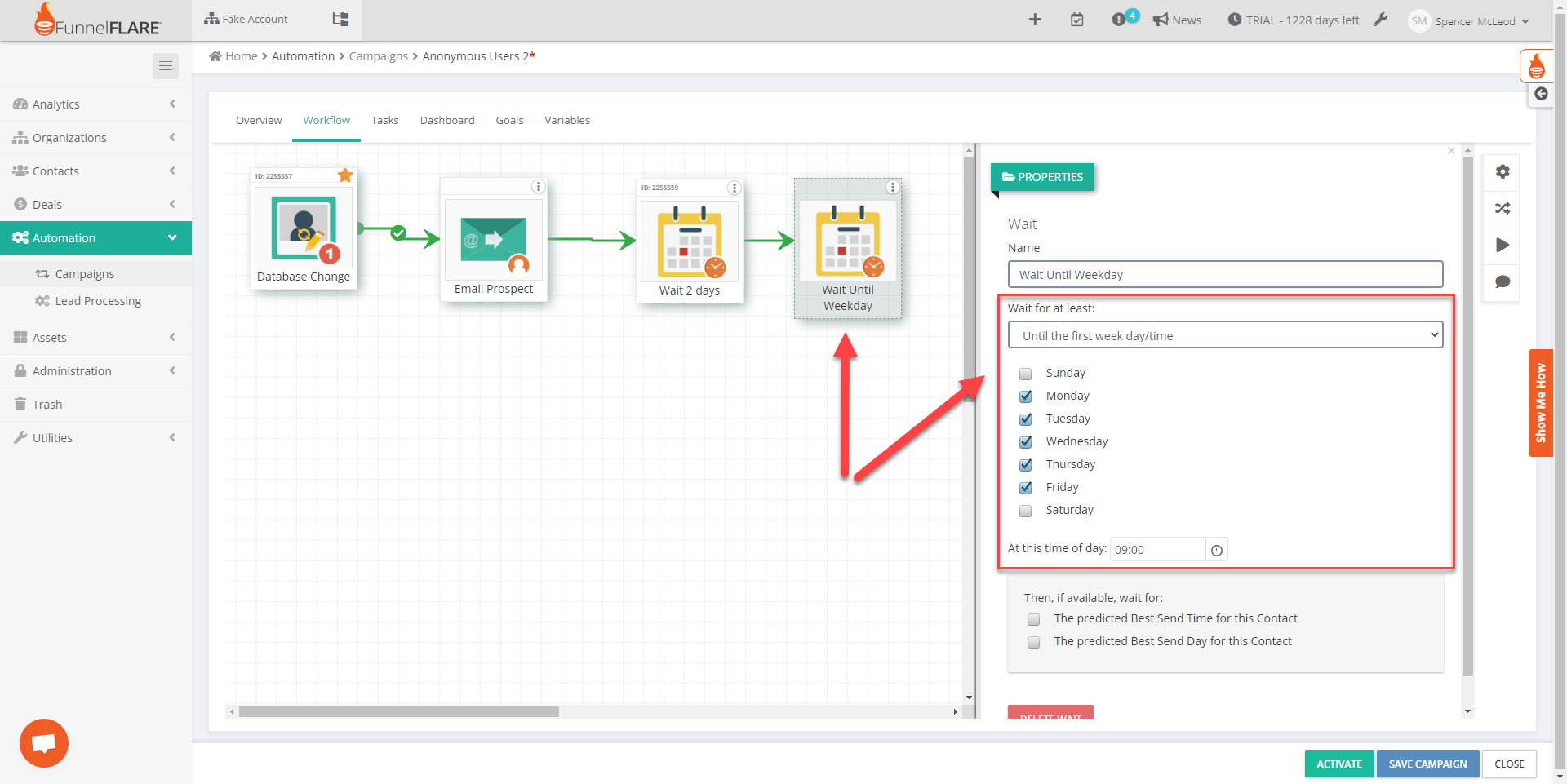
Task: Open options menu on Email Prospect node
Action: (539, 187)
